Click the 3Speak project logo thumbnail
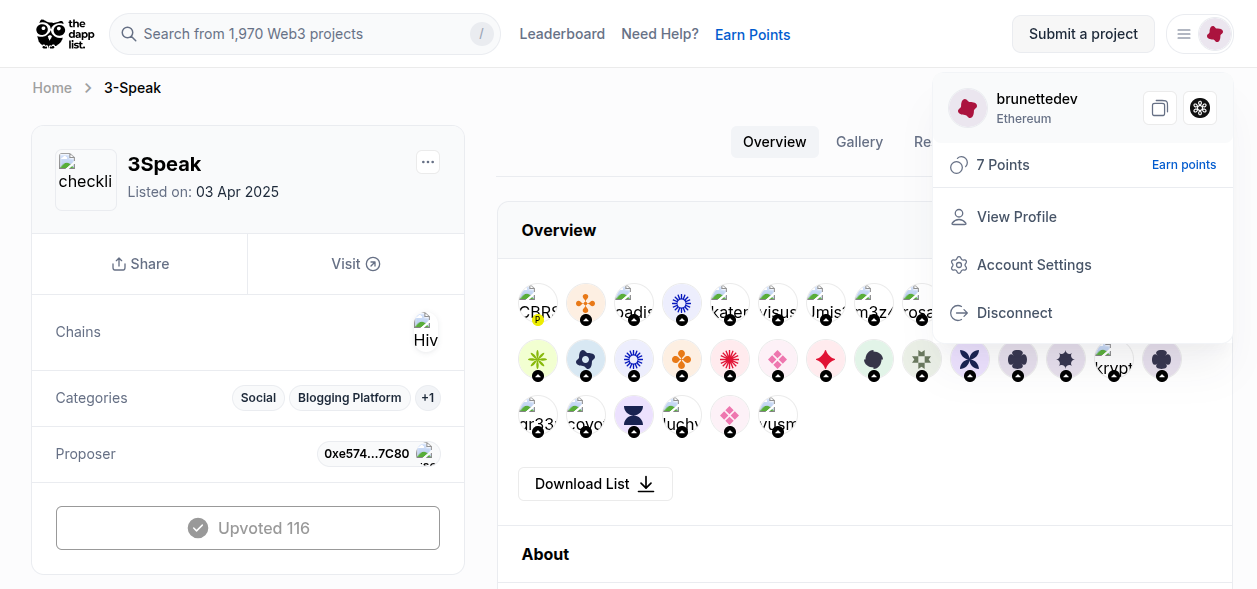Viewport: 1257px width, 589px height. 86,180
